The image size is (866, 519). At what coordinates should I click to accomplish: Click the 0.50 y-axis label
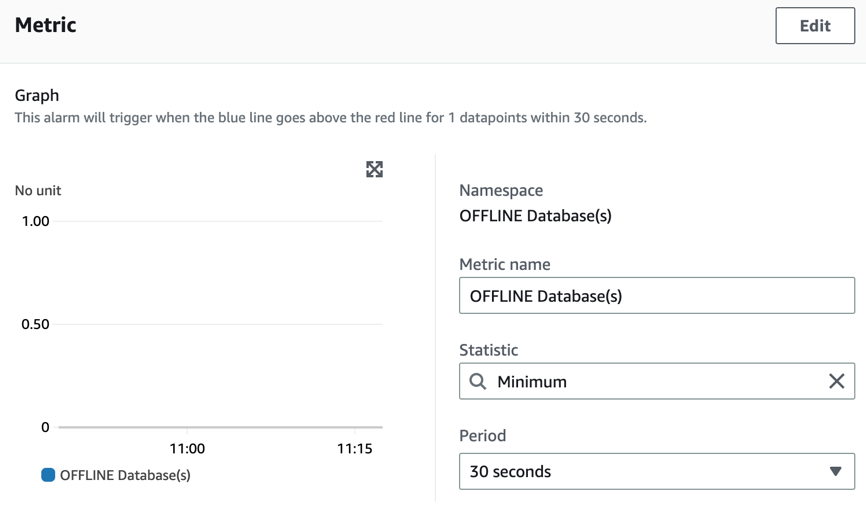[36, 324]
